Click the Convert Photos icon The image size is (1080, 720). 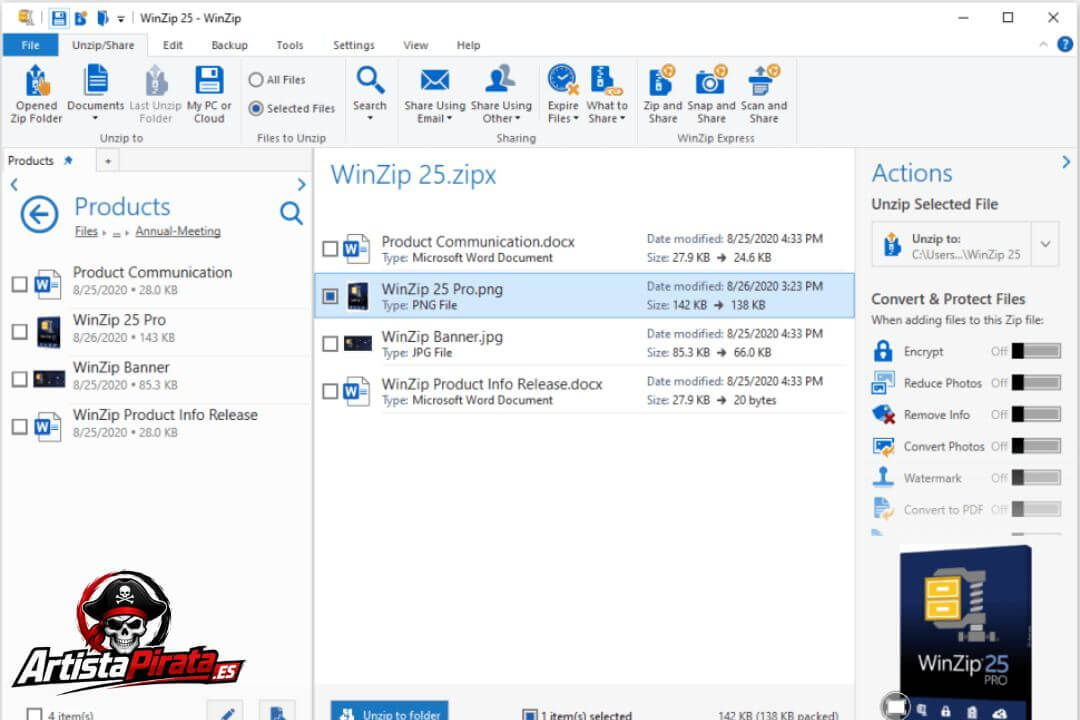883,446
